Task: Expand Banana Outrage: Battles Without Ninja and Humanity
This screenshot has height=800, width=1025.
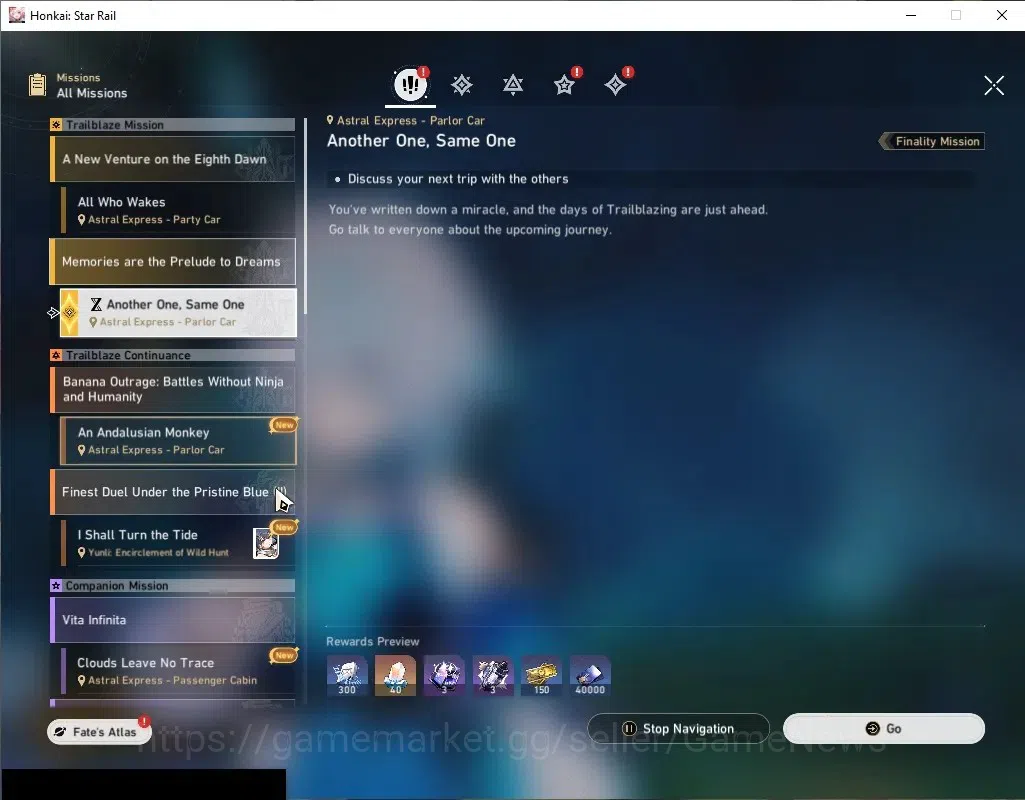Action: tap(173, 390)
